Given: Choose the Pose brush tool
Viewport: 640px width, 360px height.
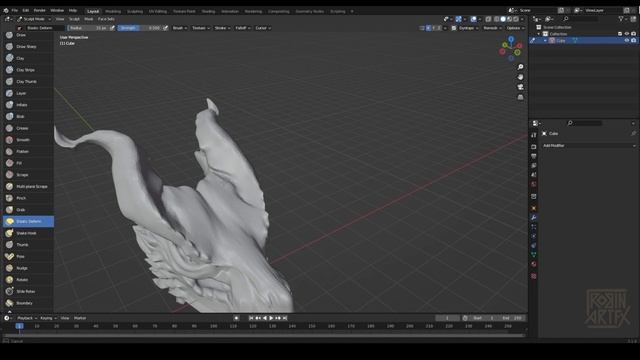Looking at the screenshot, I should [x=28, y=256].
